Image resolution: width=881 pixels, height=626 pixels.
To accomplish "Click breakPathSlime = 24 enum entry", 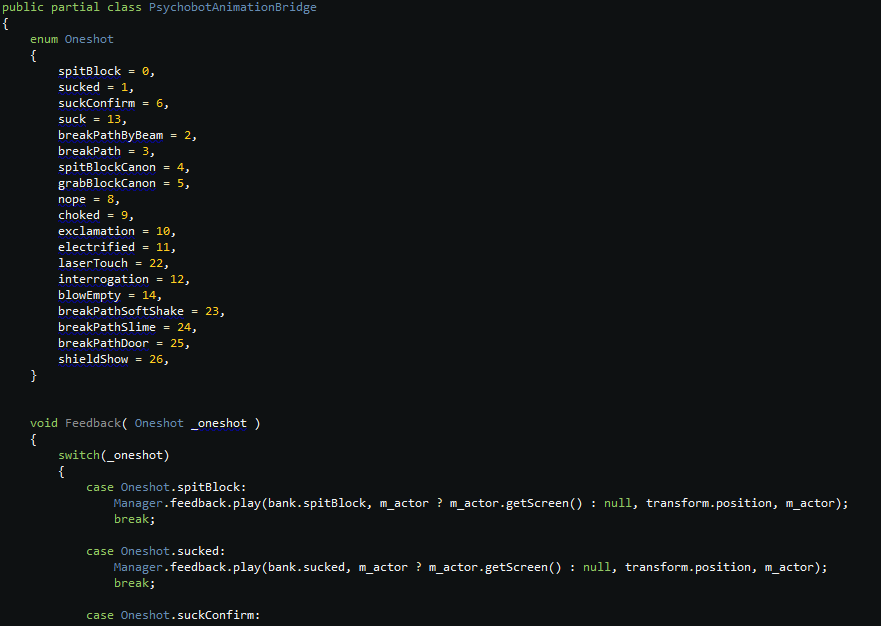I will point(128,328).
